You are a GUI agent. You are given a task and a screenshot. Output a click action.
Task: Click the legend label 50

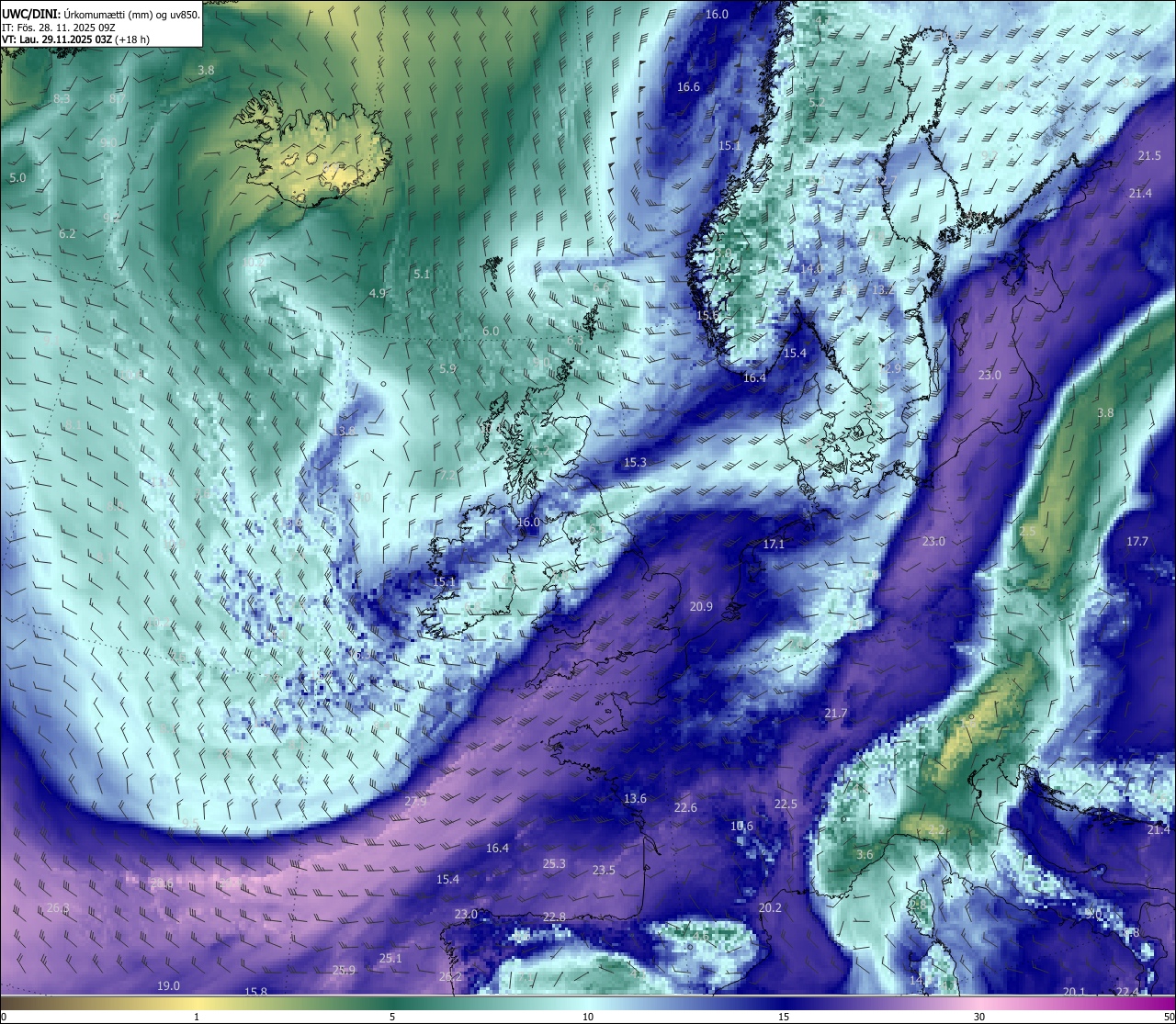[1168, 1017]
